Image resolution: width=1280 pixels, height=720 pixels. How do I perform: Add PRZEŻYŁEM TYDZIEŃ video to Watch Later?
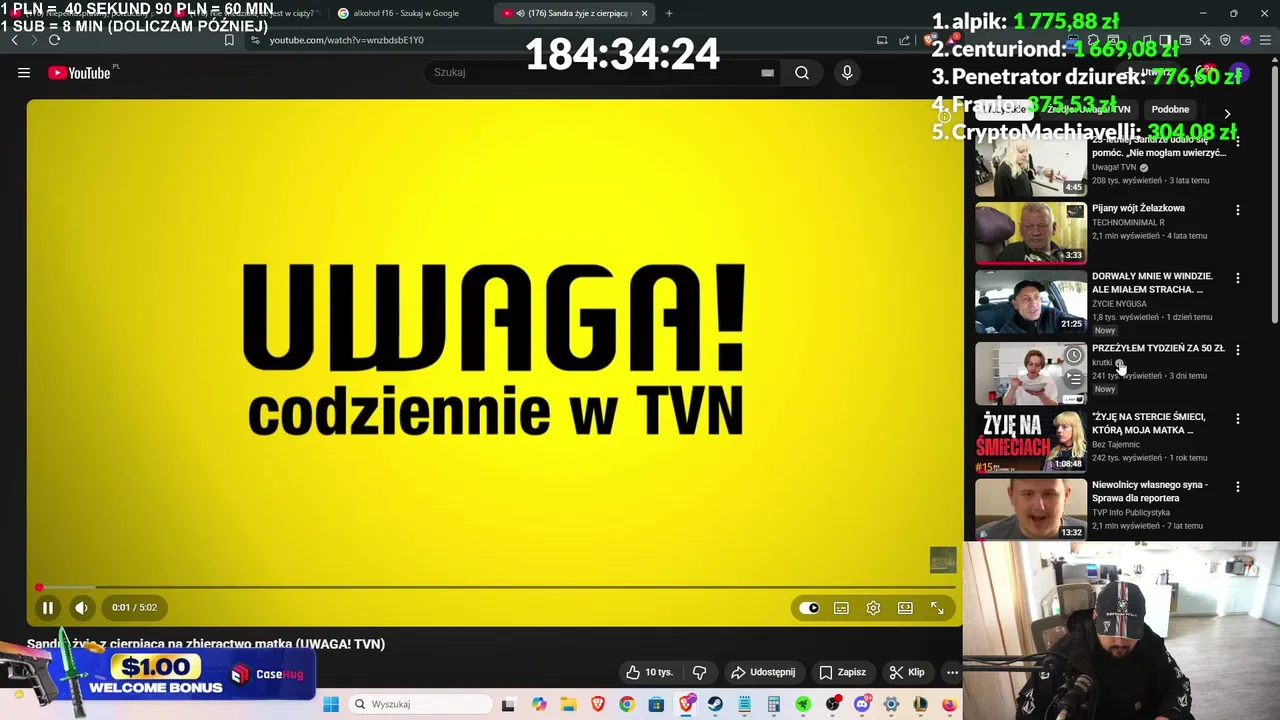coord(1074,355)
